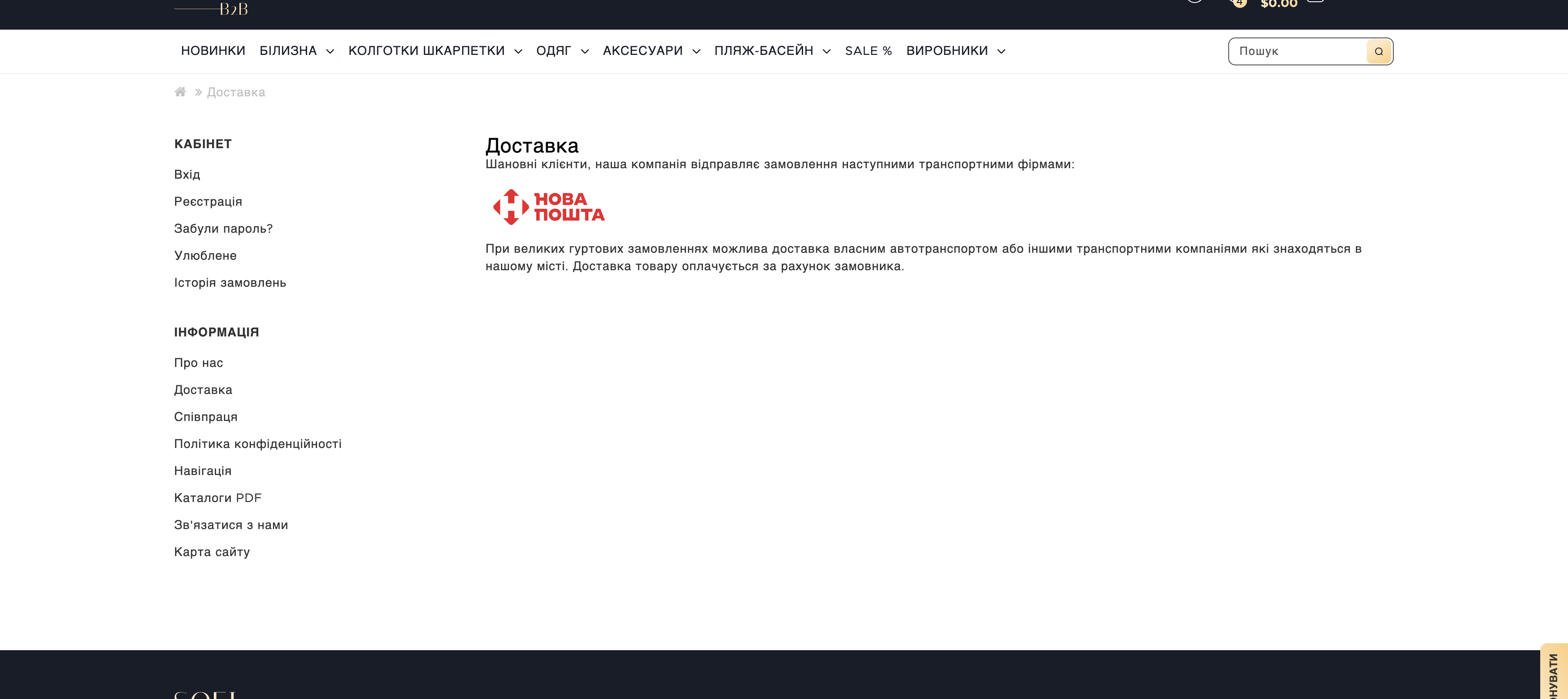Image resolution: width=1568 pixels, height=699 pixels.
Task: Expand the АКСЕСУАРИ menu arrow
Action: (x=696, y=52)
